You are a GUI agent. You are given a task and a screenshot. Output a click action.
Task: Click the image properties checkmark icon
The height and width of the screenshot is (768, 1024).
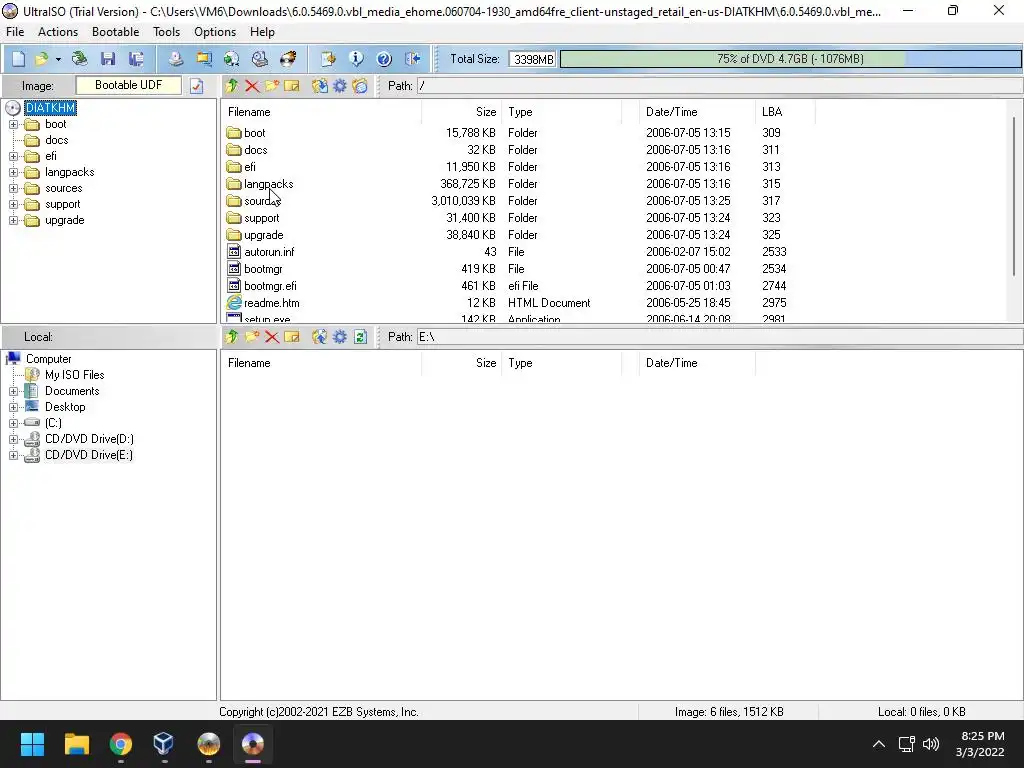tap(197, 86)
